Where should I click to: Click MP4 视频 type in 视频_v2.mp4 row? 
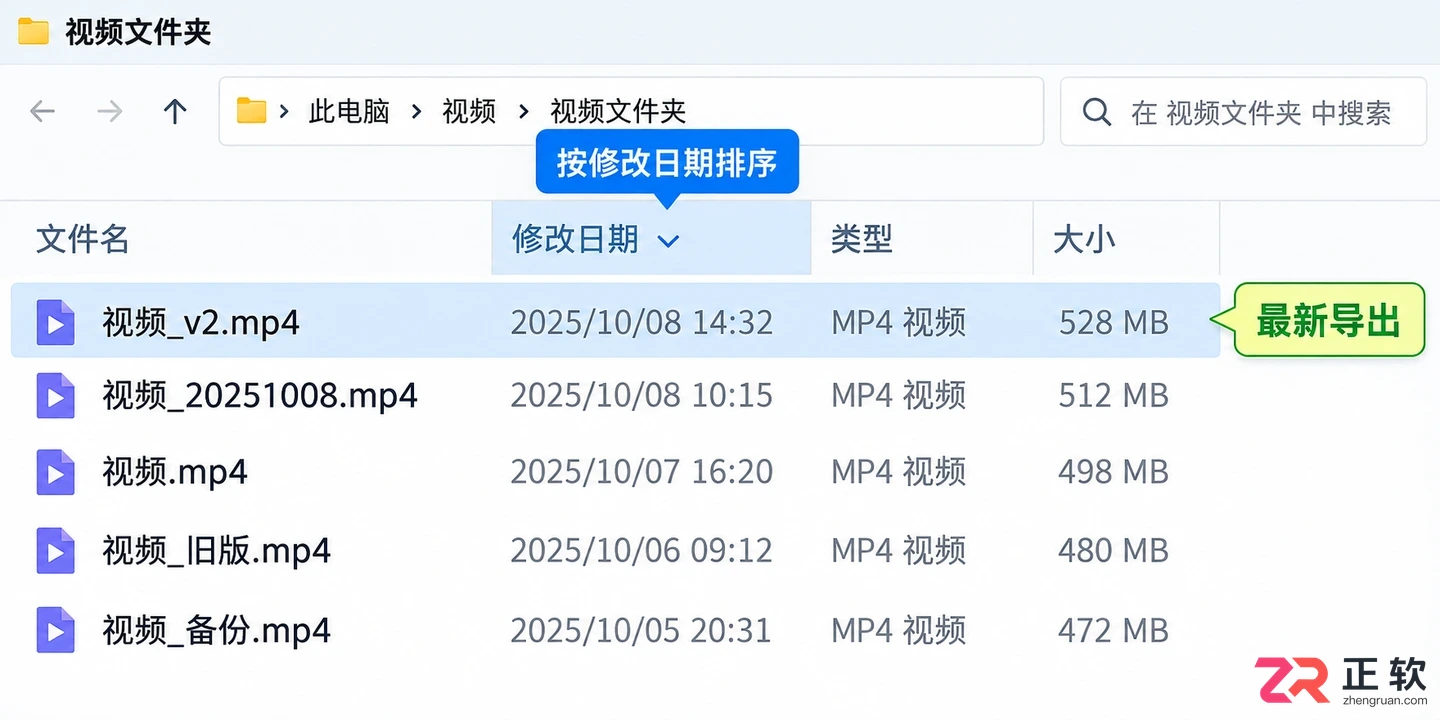tap(899, 322)
